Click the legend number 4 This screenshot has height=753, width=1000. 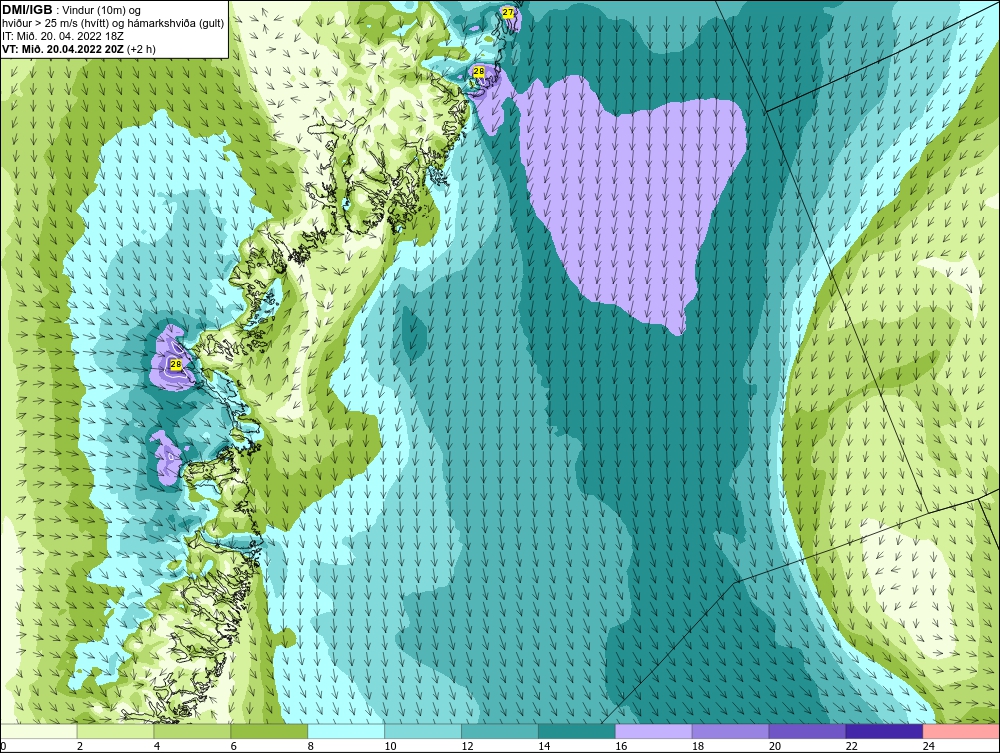point(157,746)
